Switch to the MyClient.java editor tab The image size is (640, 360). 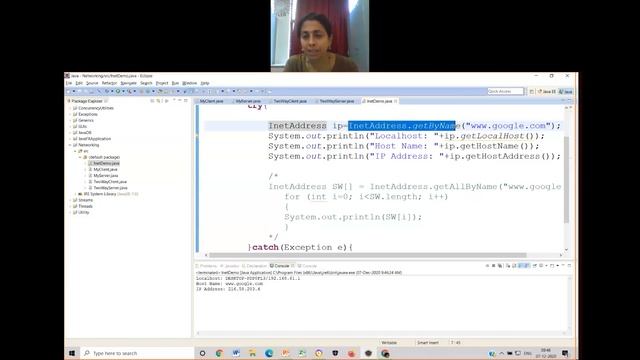211,101
